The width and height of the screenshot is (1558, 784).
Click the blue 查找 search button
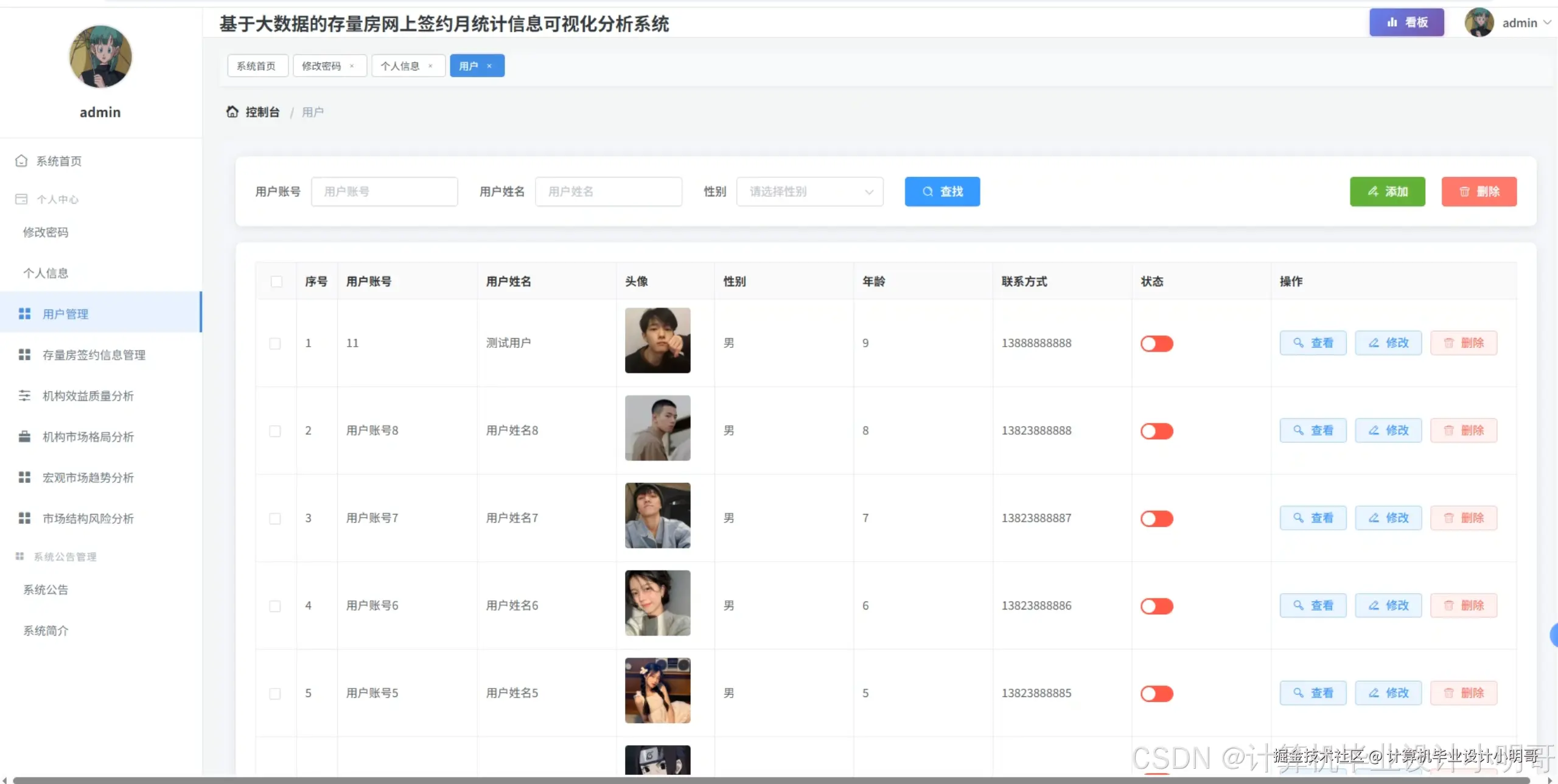coord(942,192)
